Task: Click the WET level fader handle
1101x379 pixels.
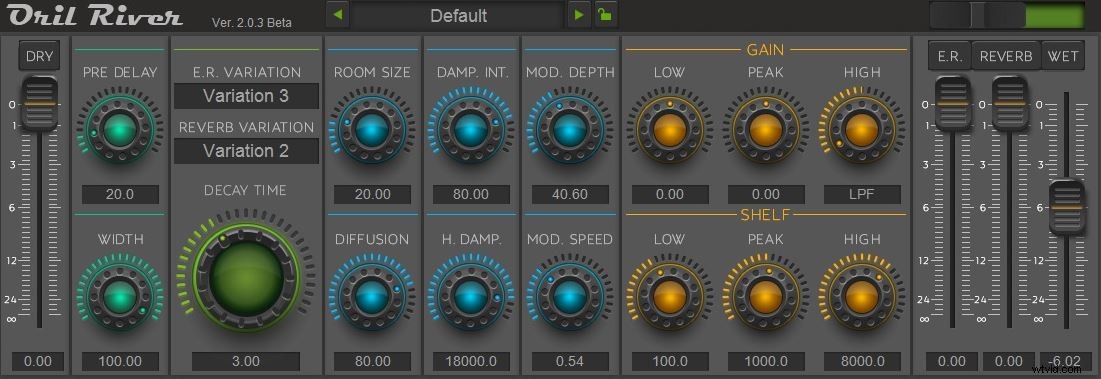Action: 1067,208
